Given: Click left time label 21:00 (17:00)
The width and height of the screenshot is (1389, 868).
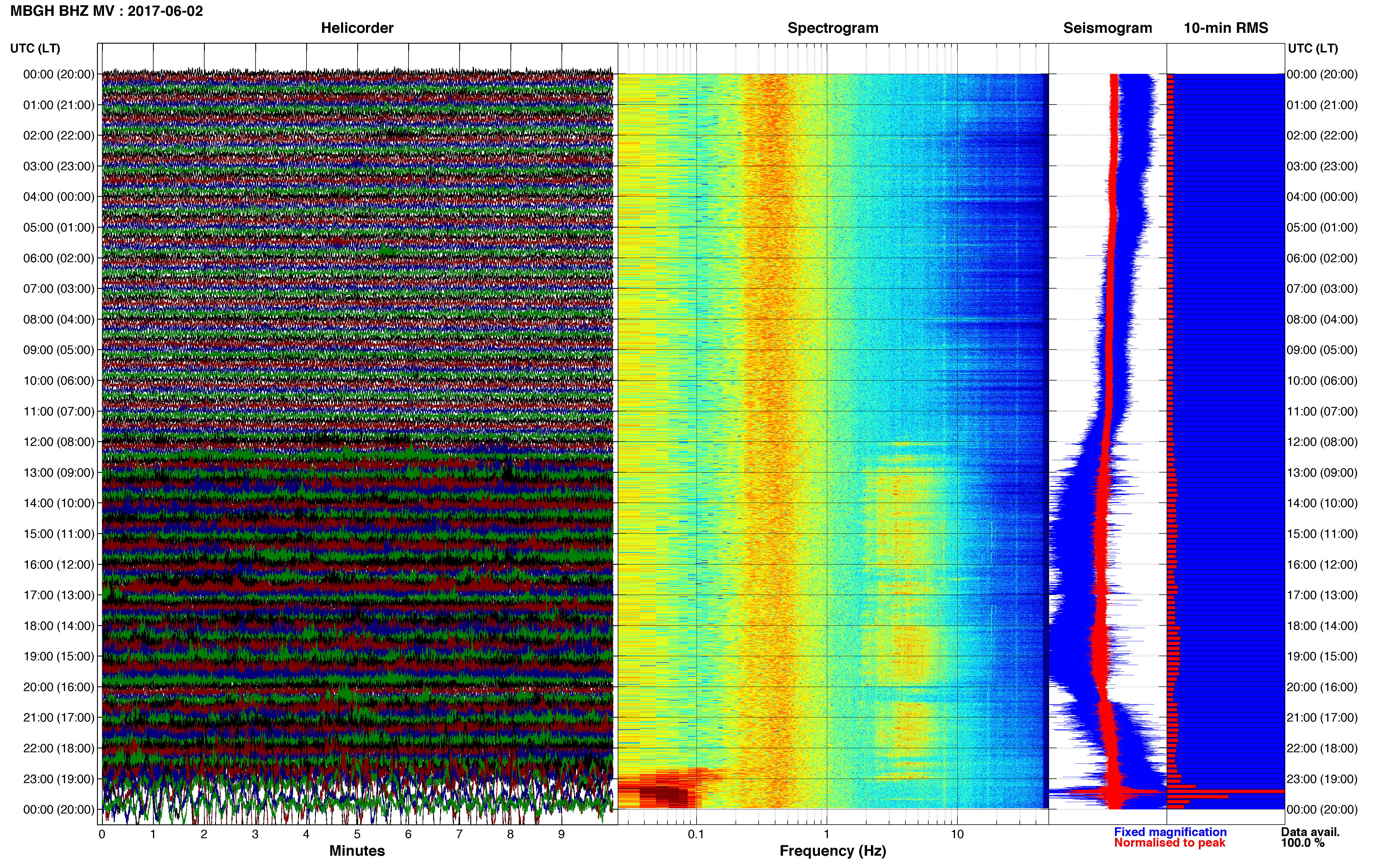Looking at the screenshot, I should 59,718.
